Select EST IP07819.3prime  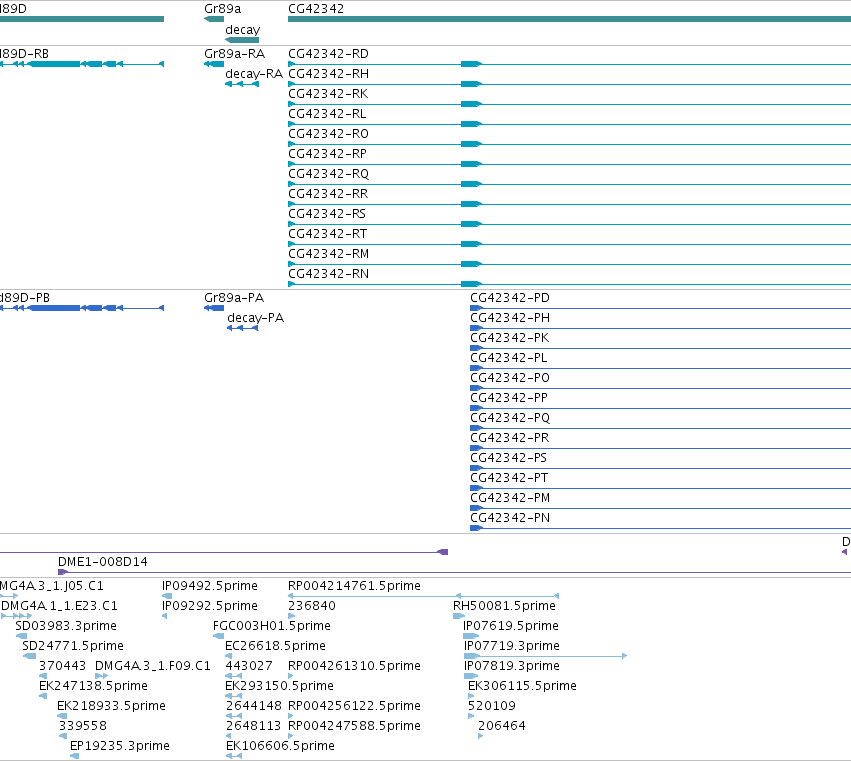coord(511,666)
